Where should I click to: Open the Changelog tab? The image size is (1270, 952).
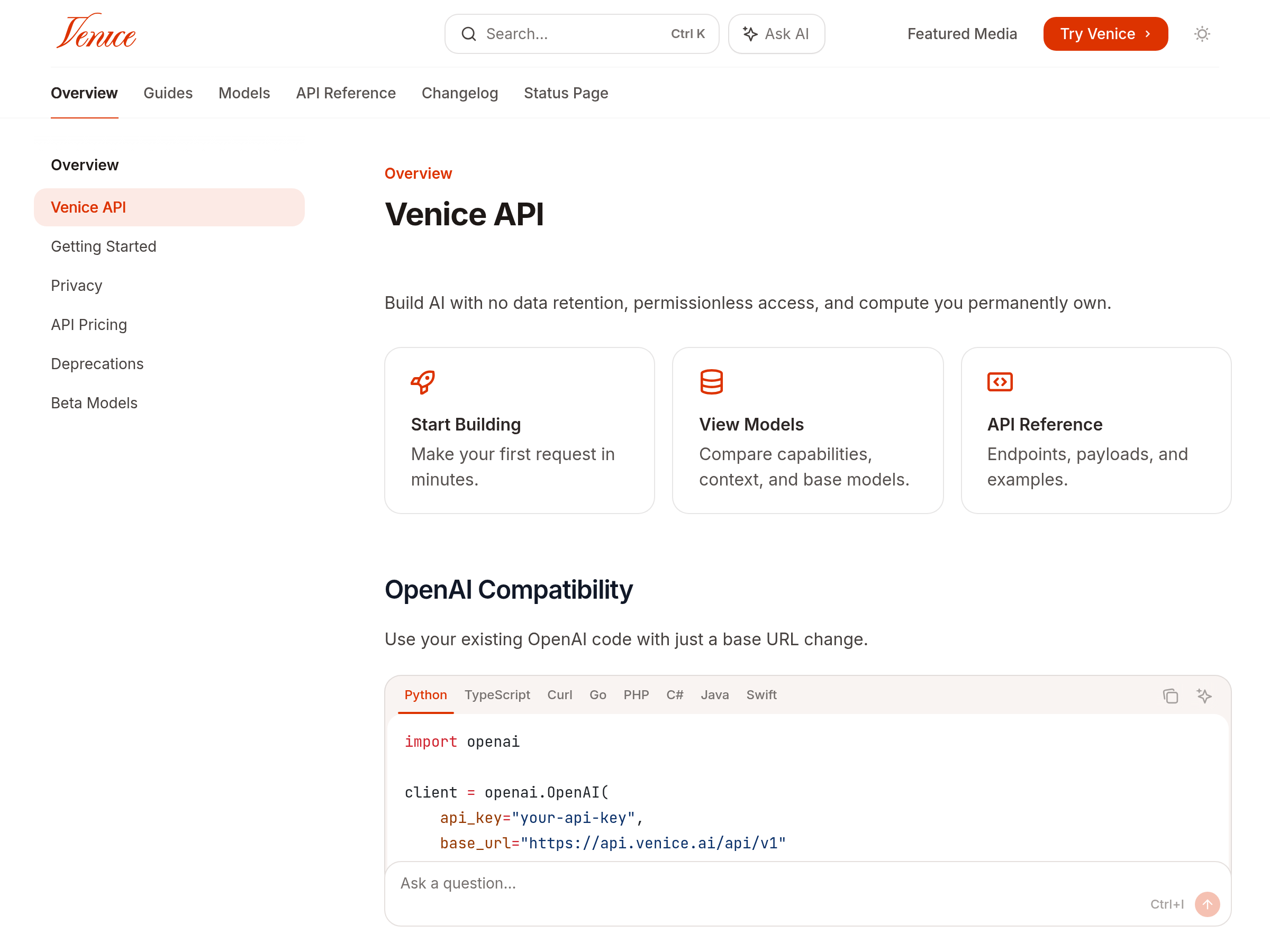[460, 93]
